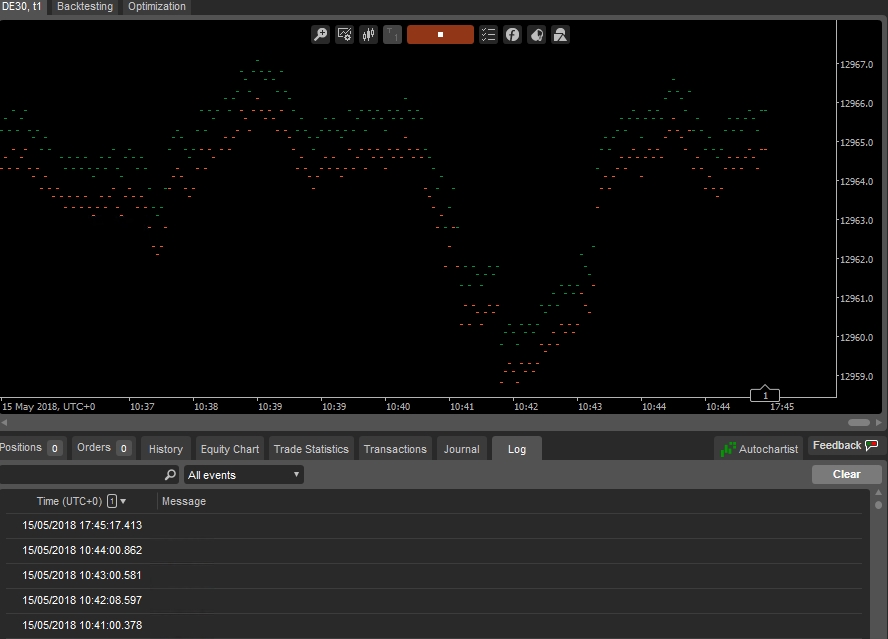Open the checklist icon in chart toolbar
This screenshot has height=639, width=888.
pos(488,35)
